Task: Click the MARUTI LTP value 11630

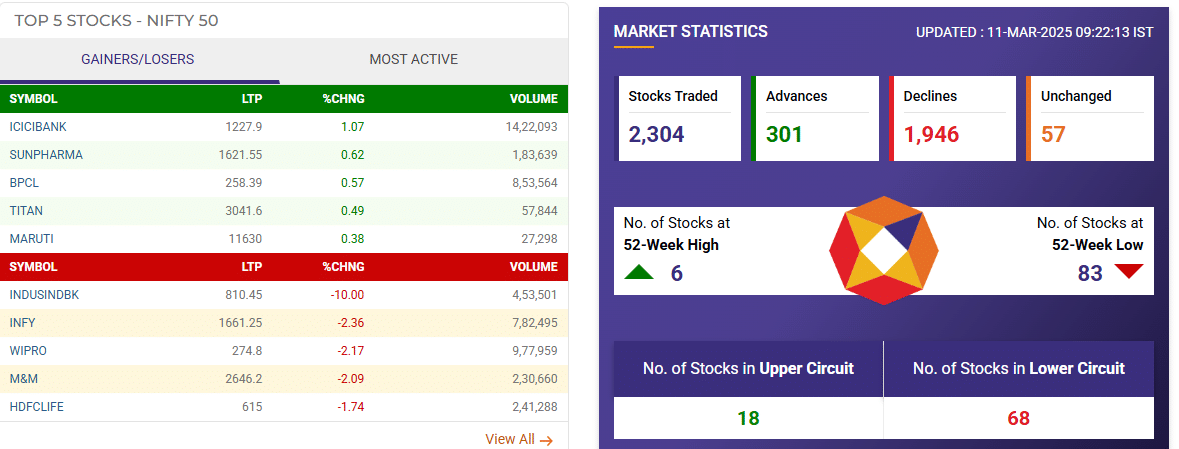Action: click(247, 238)
